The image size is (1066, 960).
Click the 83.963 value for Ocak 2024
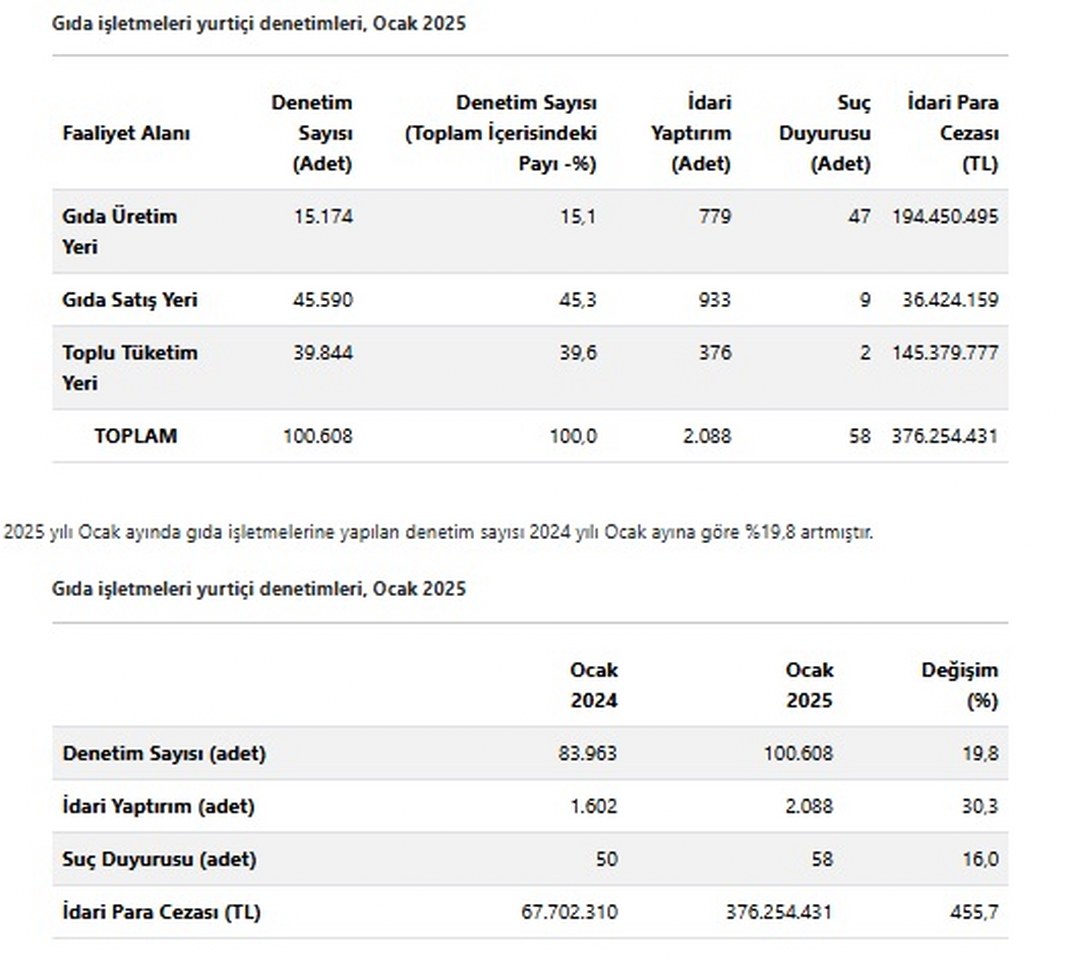coord(587,754)
